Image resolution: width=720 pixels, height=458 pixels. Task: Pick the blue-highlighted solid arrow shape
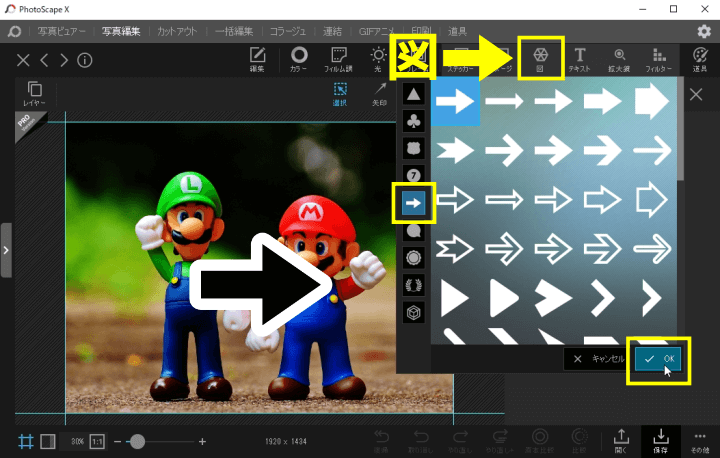coord(455,101)
